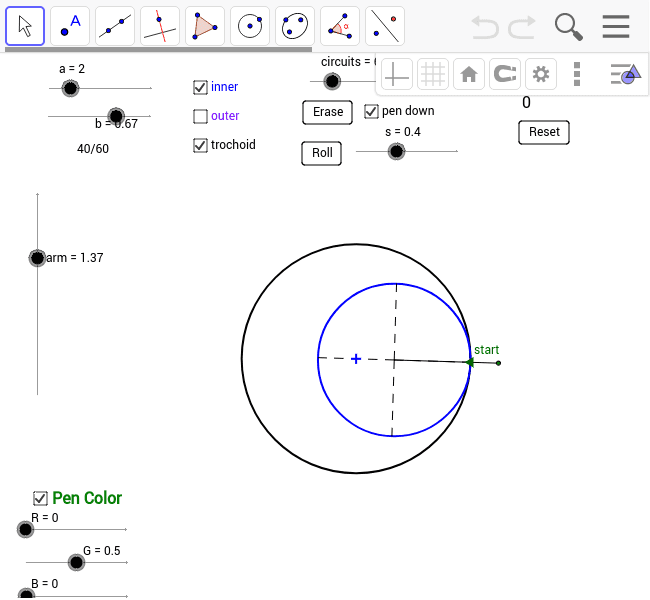Open the hamburger main menu

(616, 27)
